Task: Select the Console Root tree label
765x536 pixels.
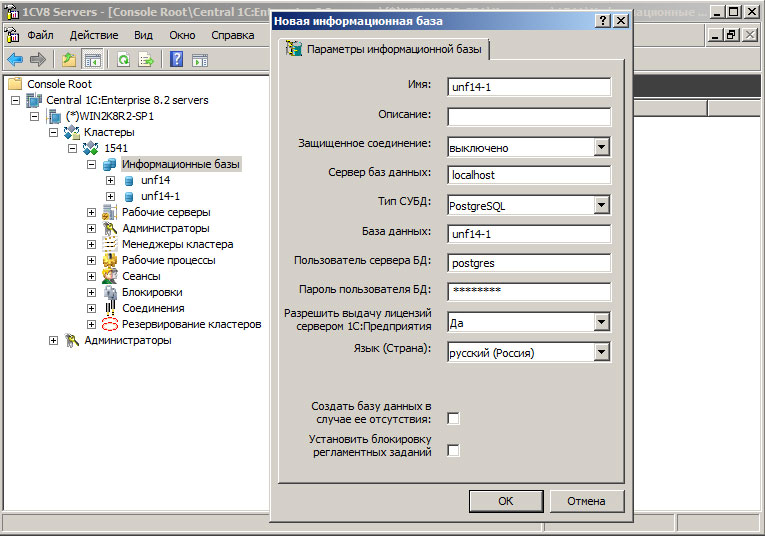Action: coord(59,84)
